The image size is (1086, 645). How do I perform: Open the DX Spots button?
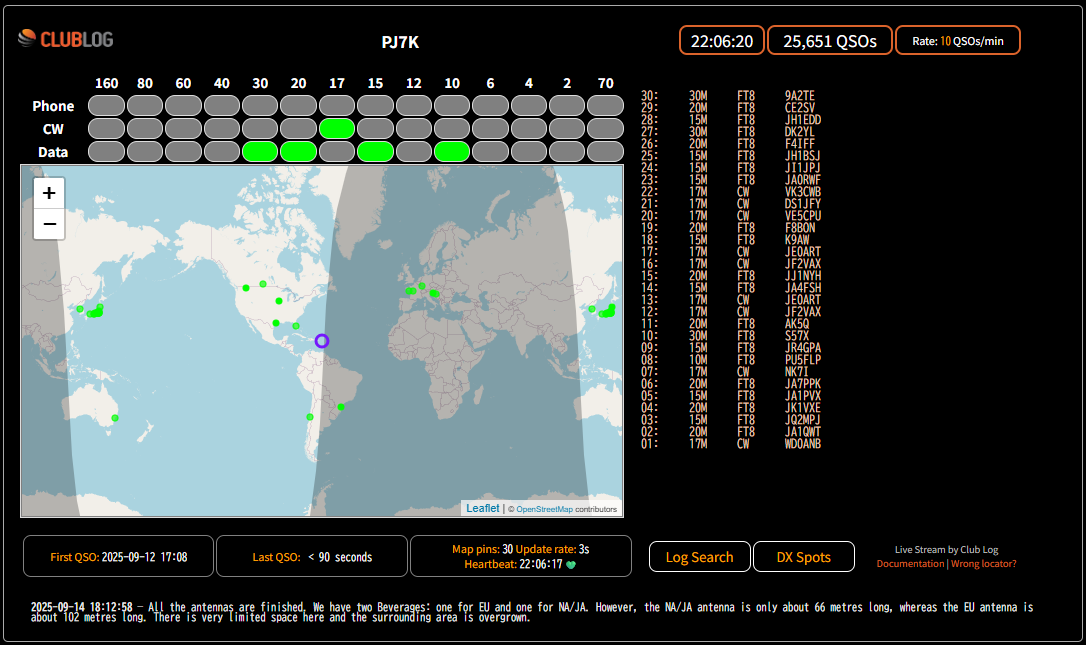[x=803, y=557]
